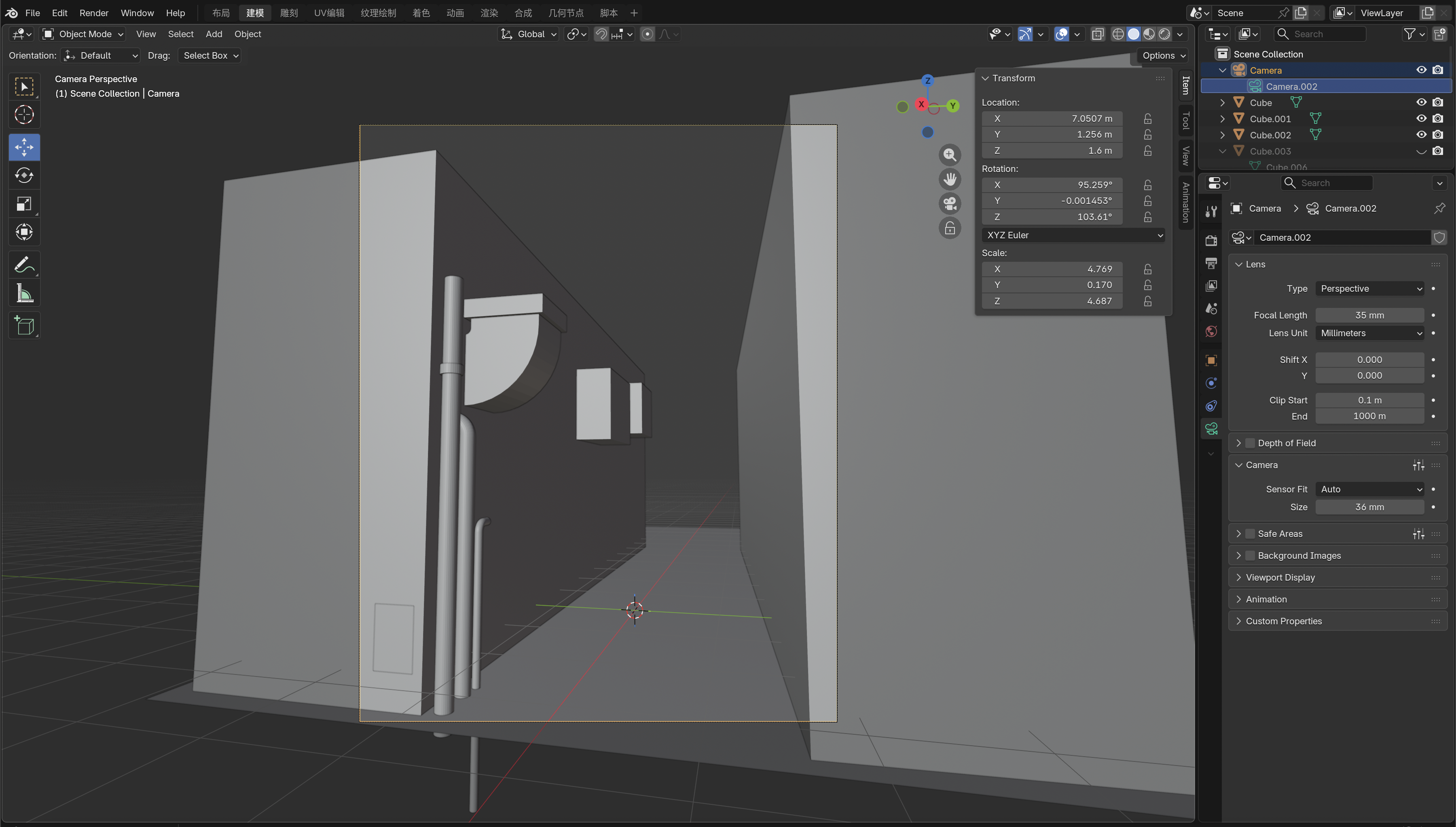Switch to rendered viewport shading
This screenshot has width=1456, height=827.
pyautogui.click(x=1164, y=34)
